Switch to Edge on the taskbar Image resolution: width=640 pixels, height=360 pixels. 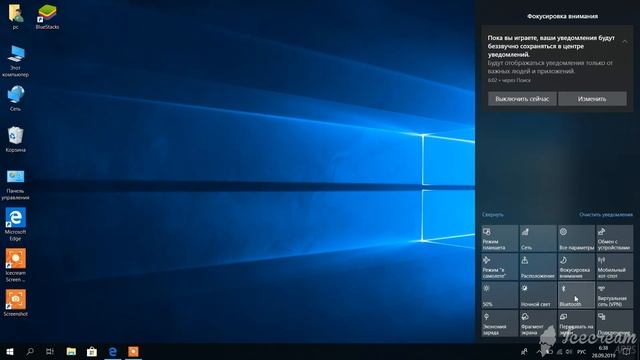113,351
